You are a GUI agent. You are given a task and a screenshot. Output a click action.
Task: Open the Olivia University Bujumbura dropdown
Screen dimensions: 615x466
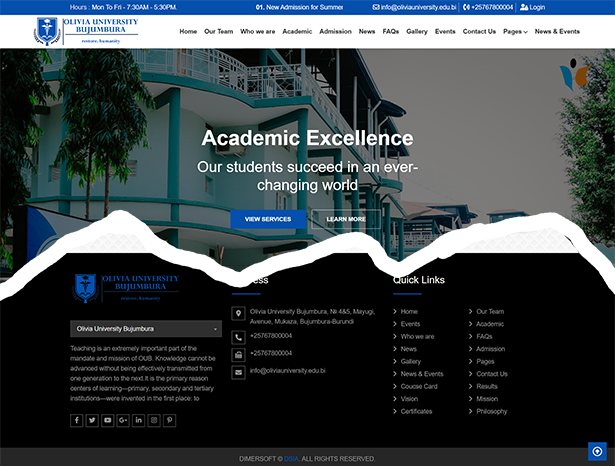point(146,328)
